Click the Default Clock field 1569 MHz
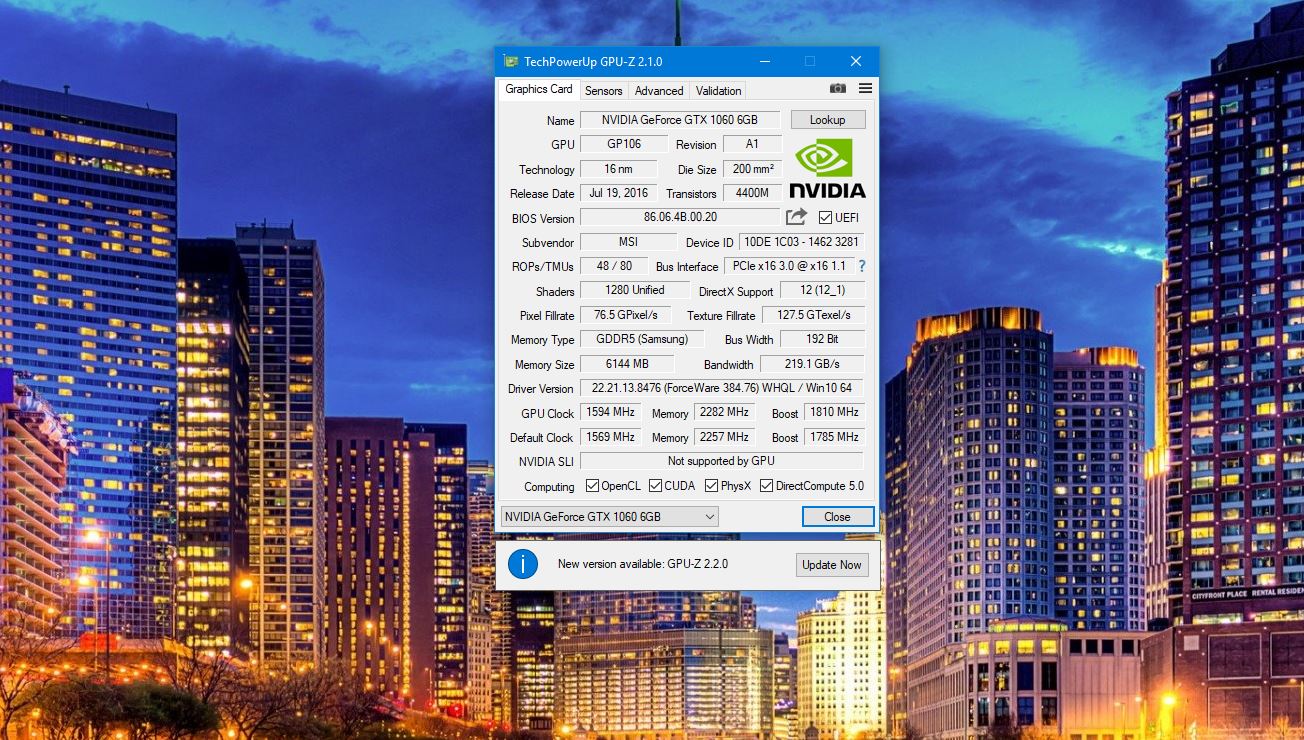This screenshot has width=1304, height=740. click(610, 437)
